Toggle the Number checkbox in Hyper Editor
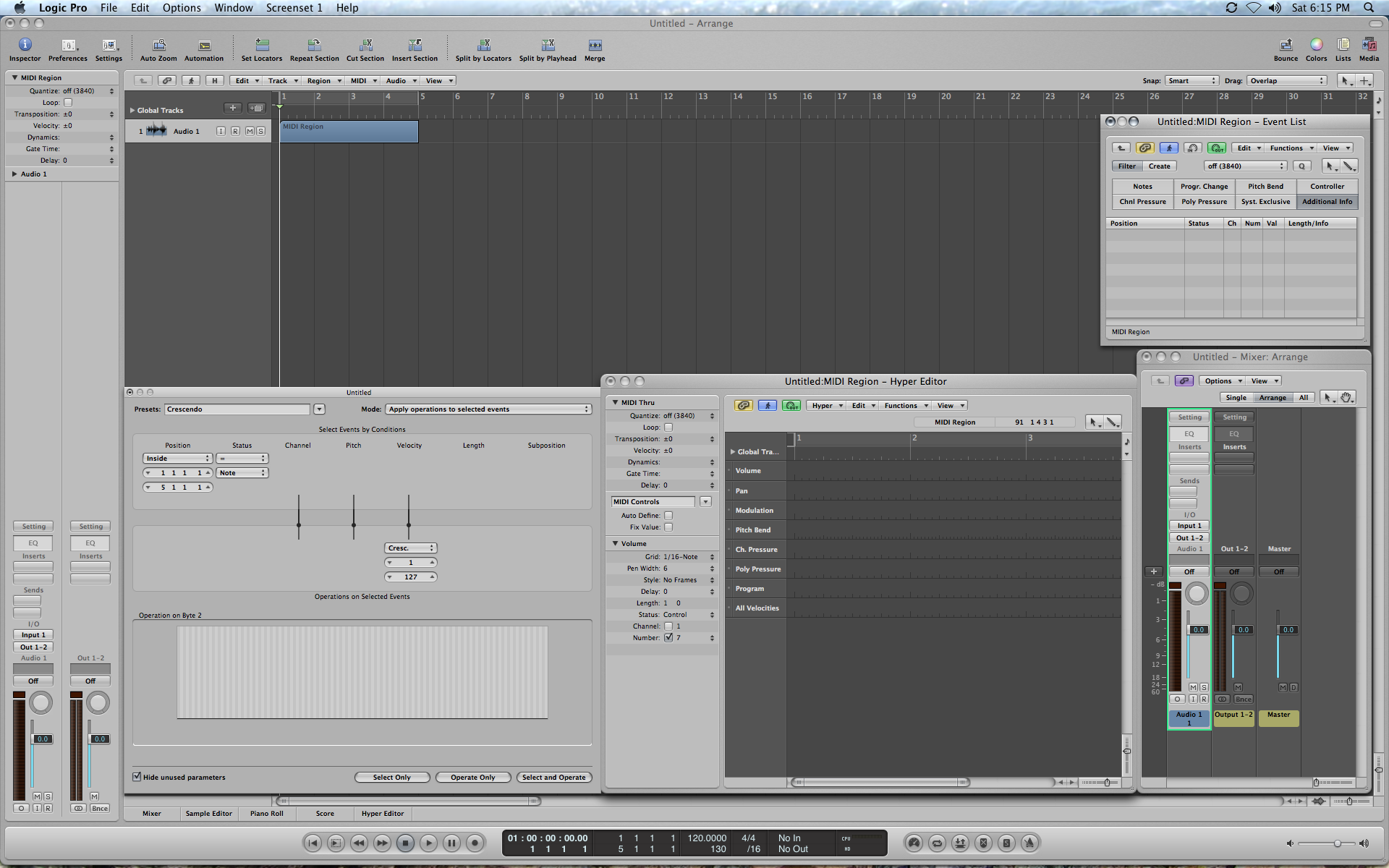1389x868 pixels. click(668, 638)
